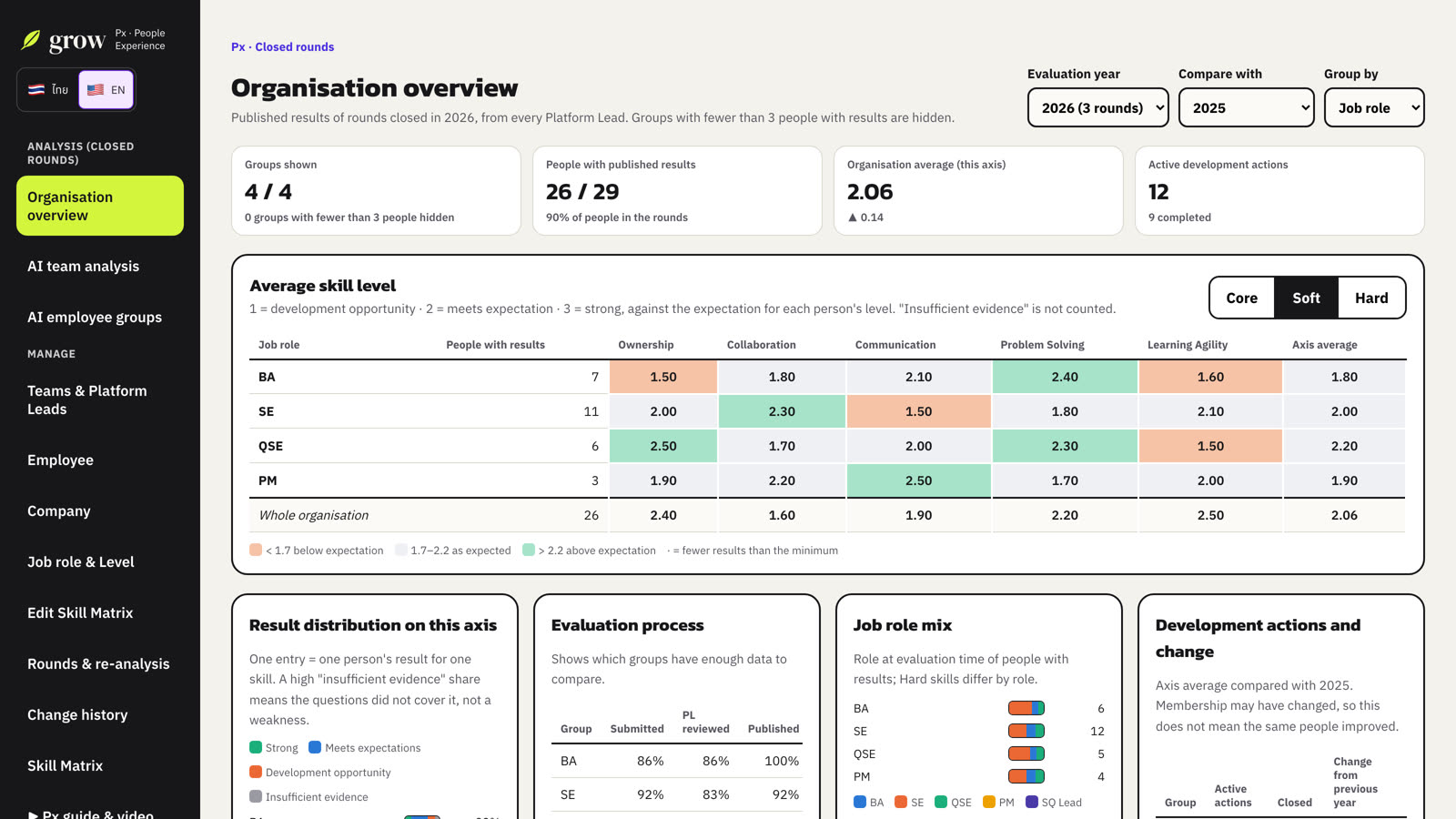Screen dimensions: 1456x819
Task: Switch to the Hard skills tab
Action: (1371, 298)
